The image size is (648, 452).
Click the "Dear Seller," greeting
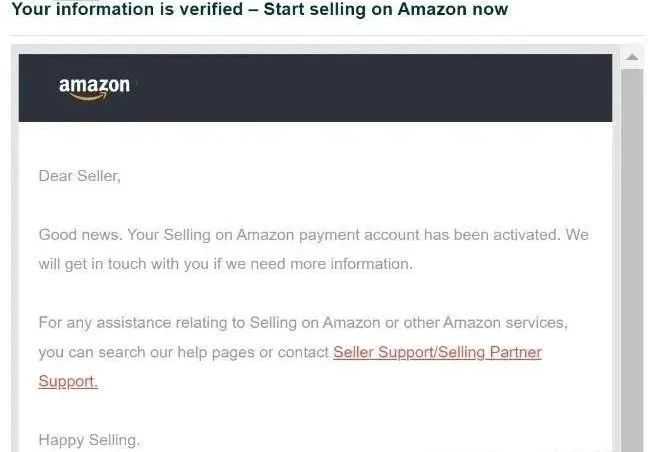tap(79, 176)
